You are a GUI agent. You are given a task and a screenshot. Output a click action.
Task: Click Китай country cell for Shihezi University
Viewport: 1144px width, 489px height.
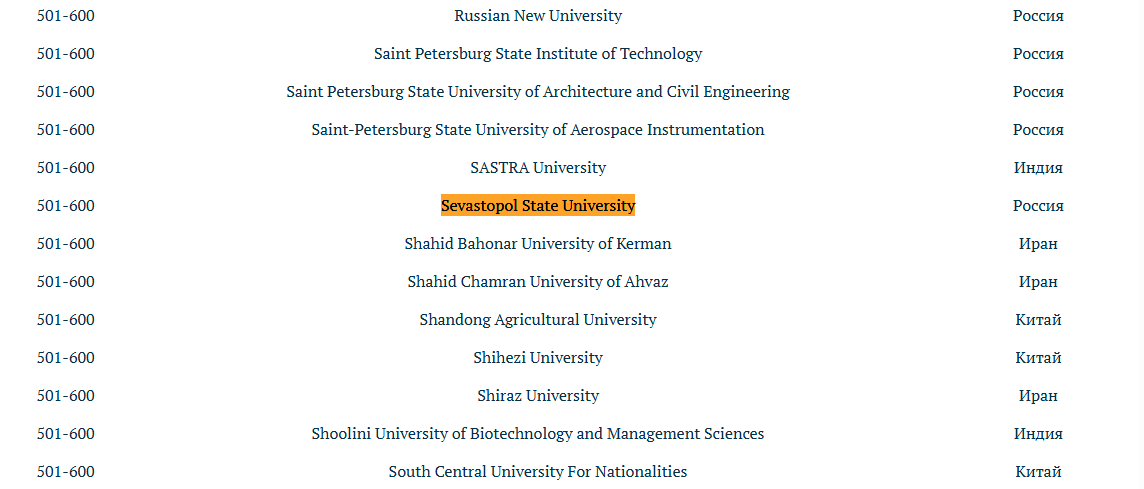click(1038, 358)
